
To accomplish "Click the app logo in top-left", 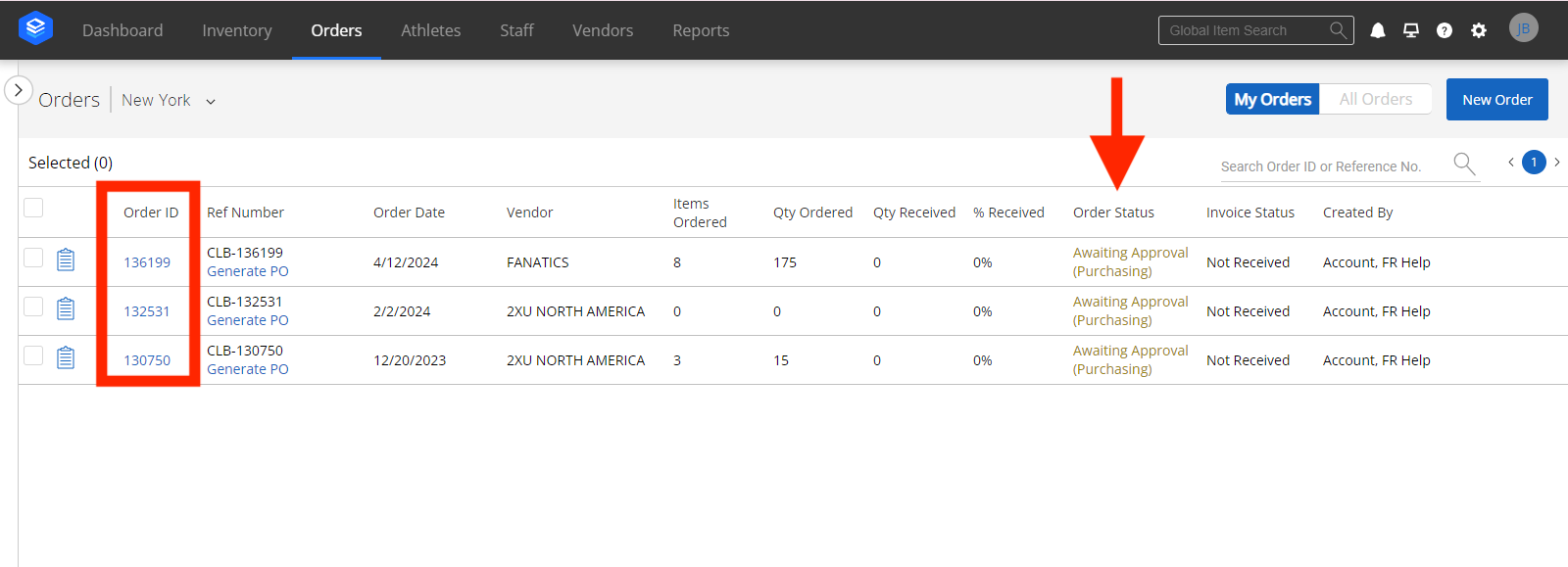I will tap(35, 28).
